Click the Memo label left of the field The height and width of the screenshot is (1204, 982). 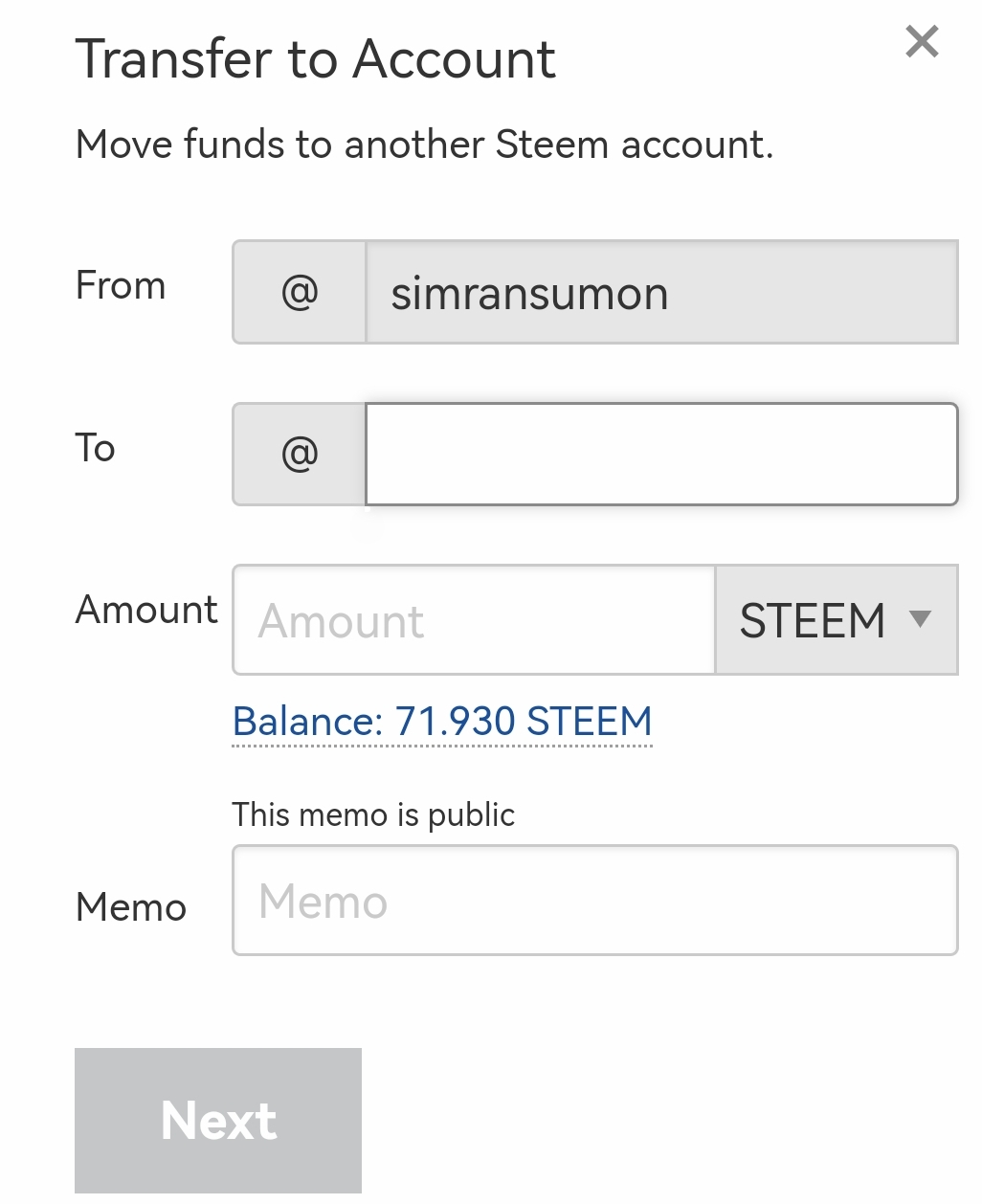pyautogui.click(x=131, y=907)
